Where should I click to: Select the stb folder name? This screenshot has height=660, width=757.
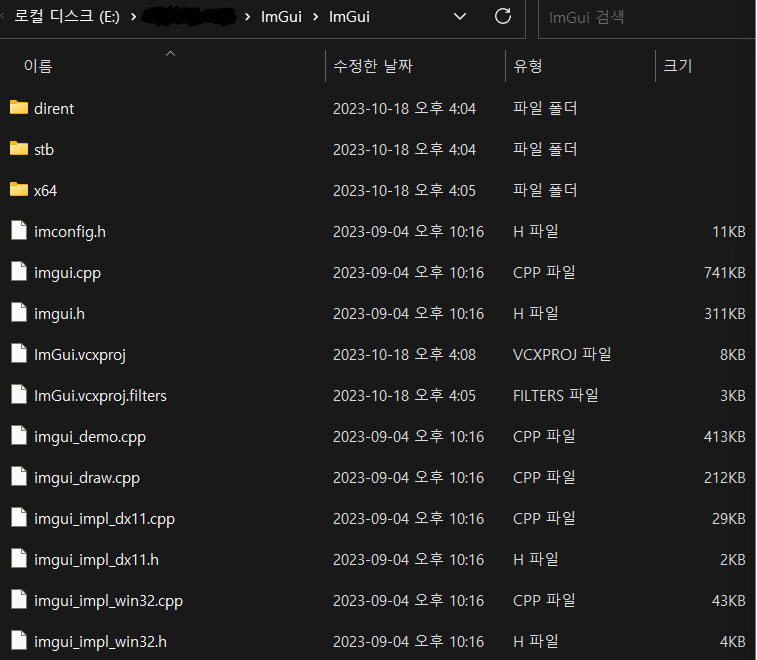[44, 150]
